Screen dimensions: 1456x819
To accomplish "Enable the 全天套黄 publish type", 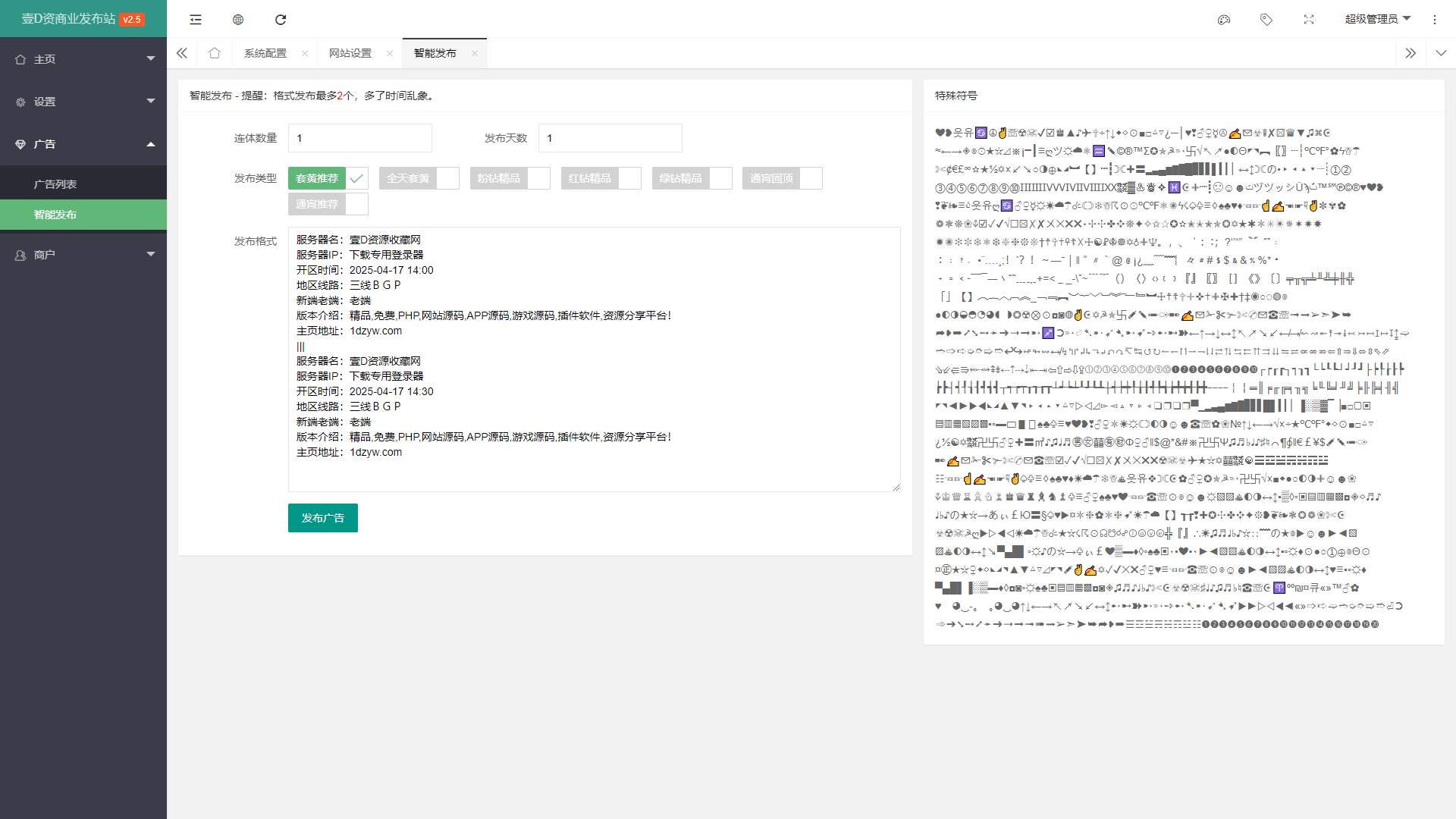I will 419,178.
